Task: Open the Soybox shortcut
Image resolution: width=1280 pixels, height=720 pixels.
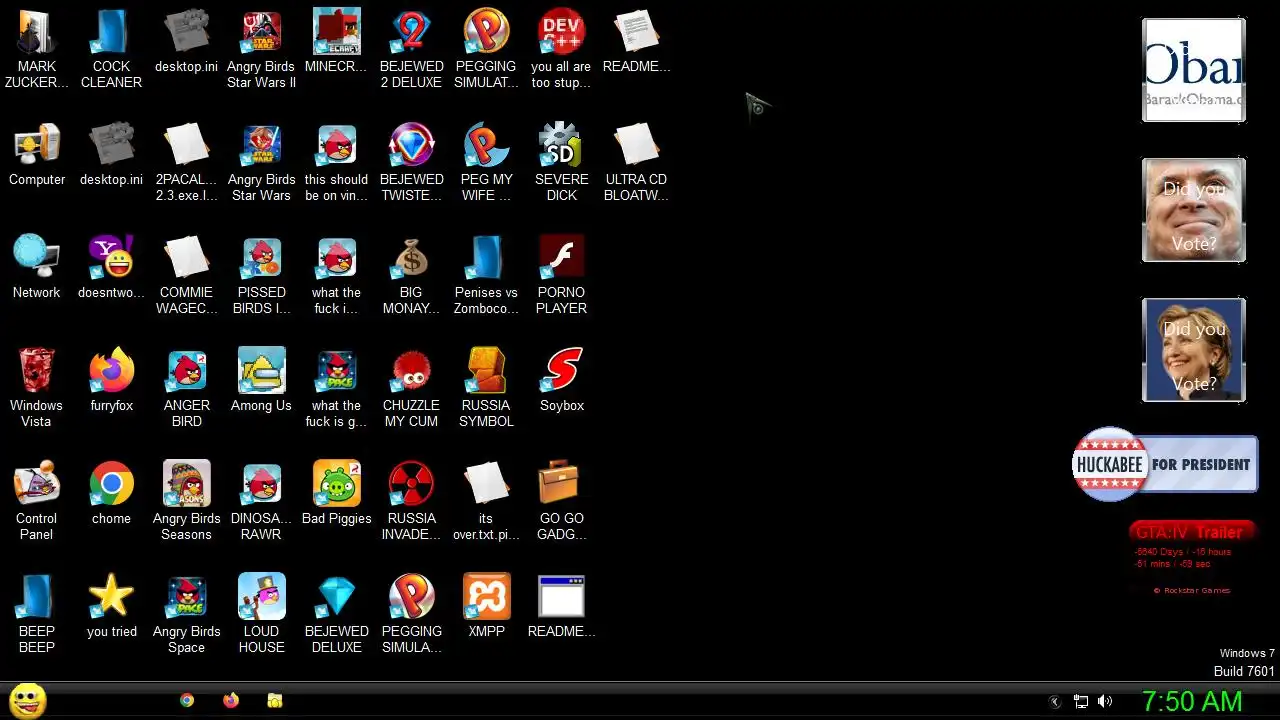Action: 561,381
